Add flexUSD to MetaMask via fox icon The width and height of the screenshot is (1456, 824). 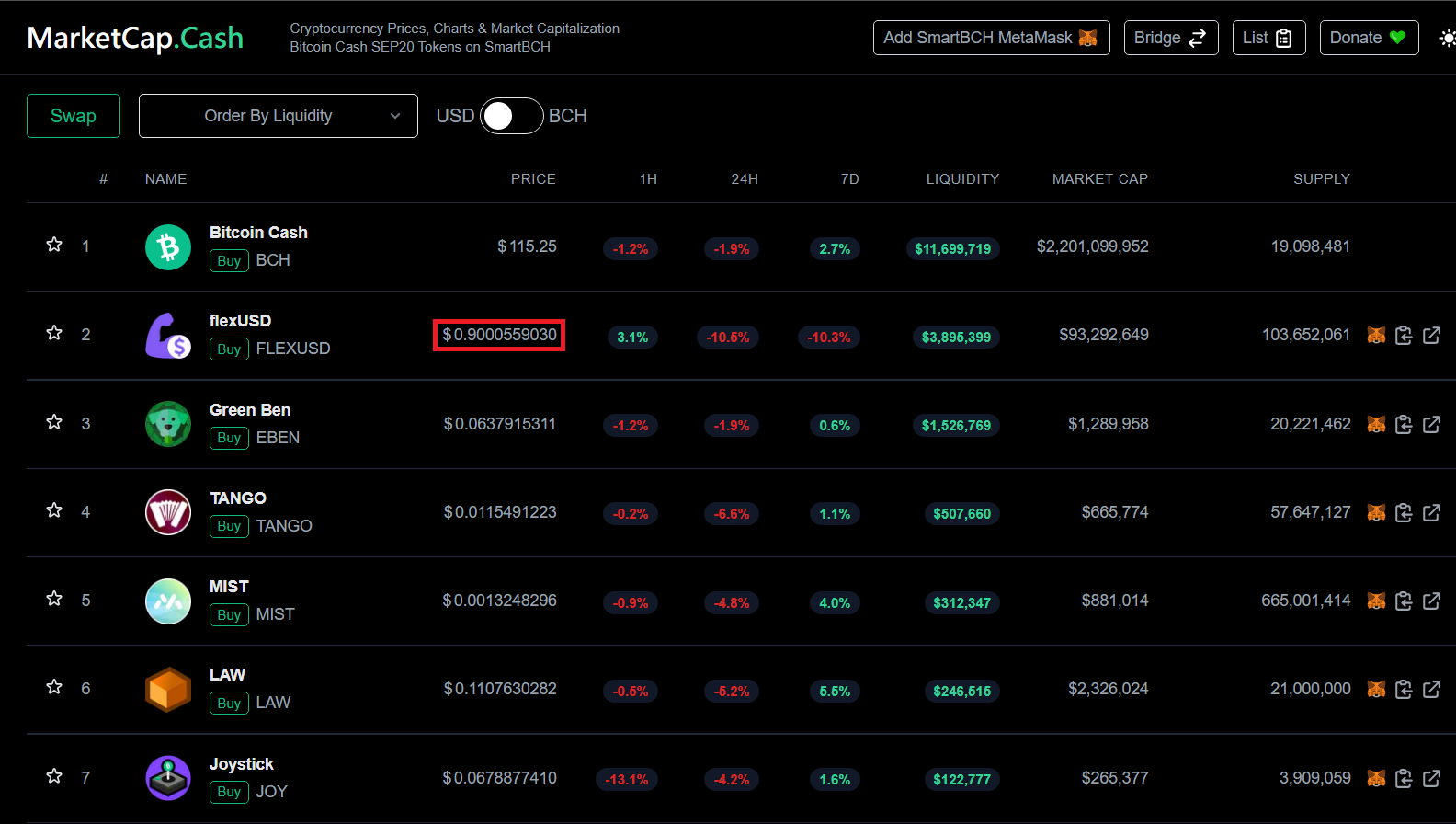(x=1376, y=336)
